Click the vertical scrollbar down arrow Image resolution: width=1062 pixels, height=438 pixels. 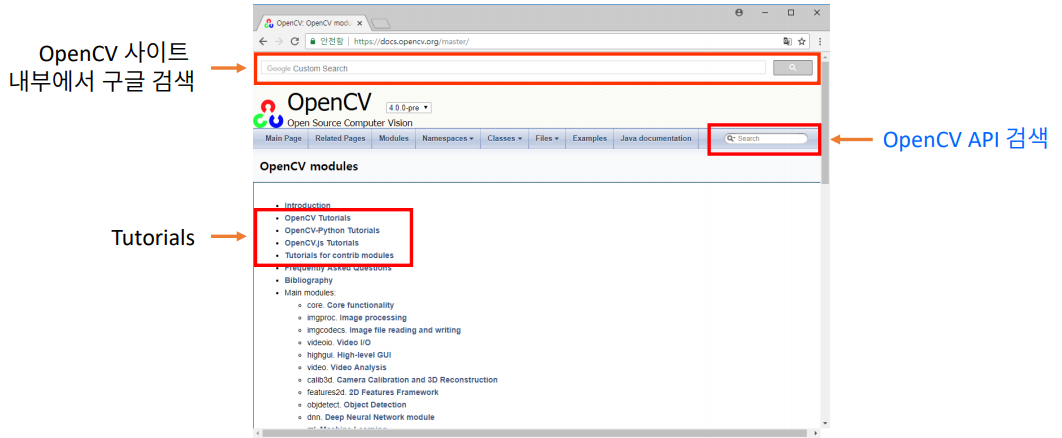(x=825, y=422)
